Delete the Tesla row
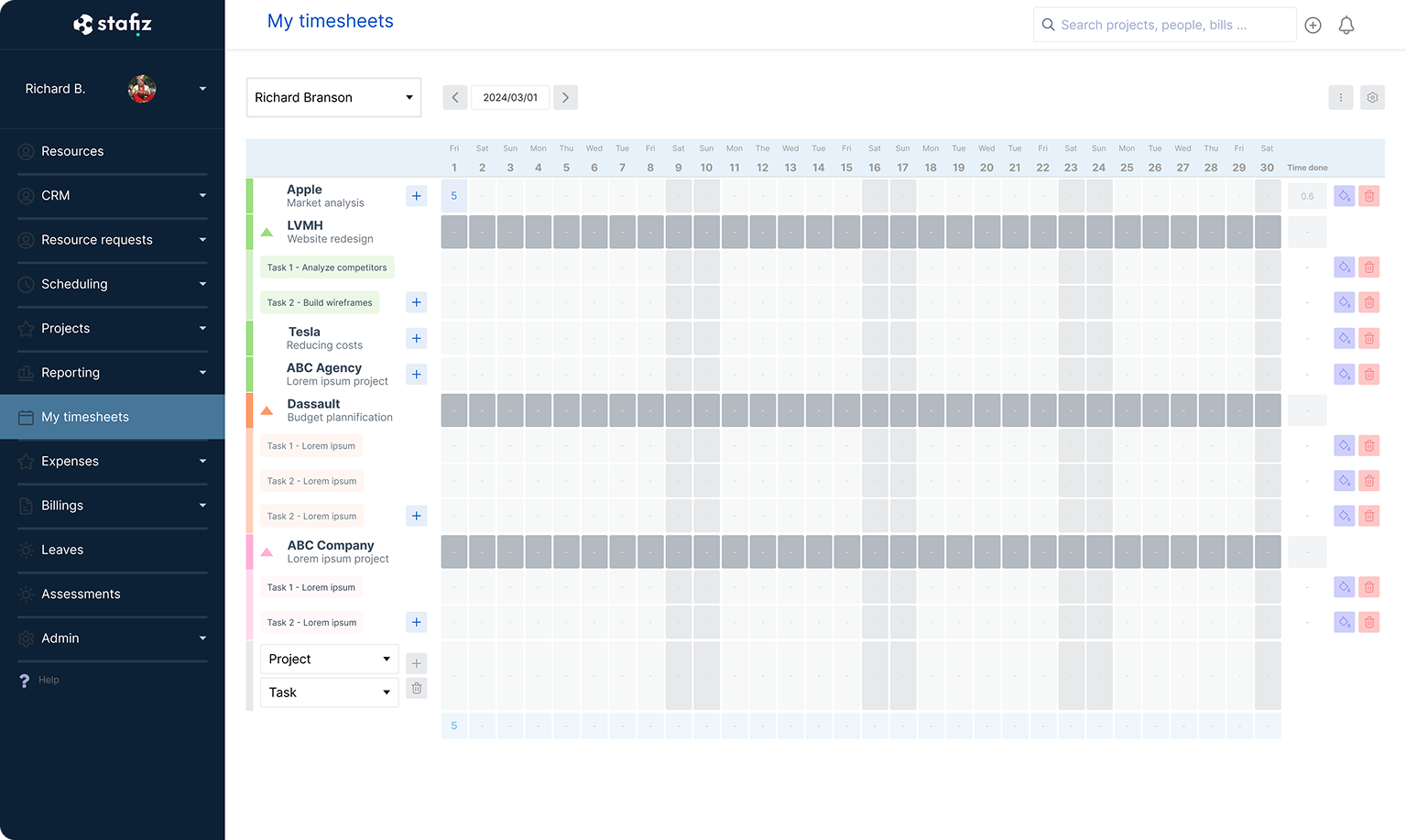Viewport: 1406px width, 840px height. [x=1369, y=338]
